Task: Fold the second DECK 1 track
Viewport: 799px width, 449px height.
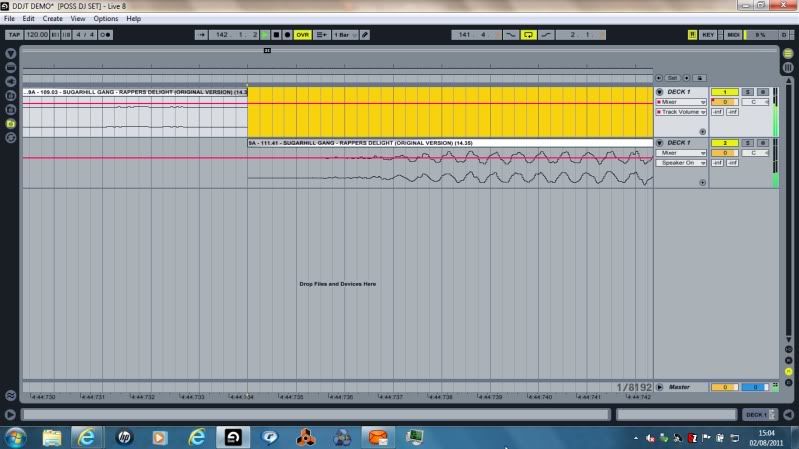Action: click(659, 143)
